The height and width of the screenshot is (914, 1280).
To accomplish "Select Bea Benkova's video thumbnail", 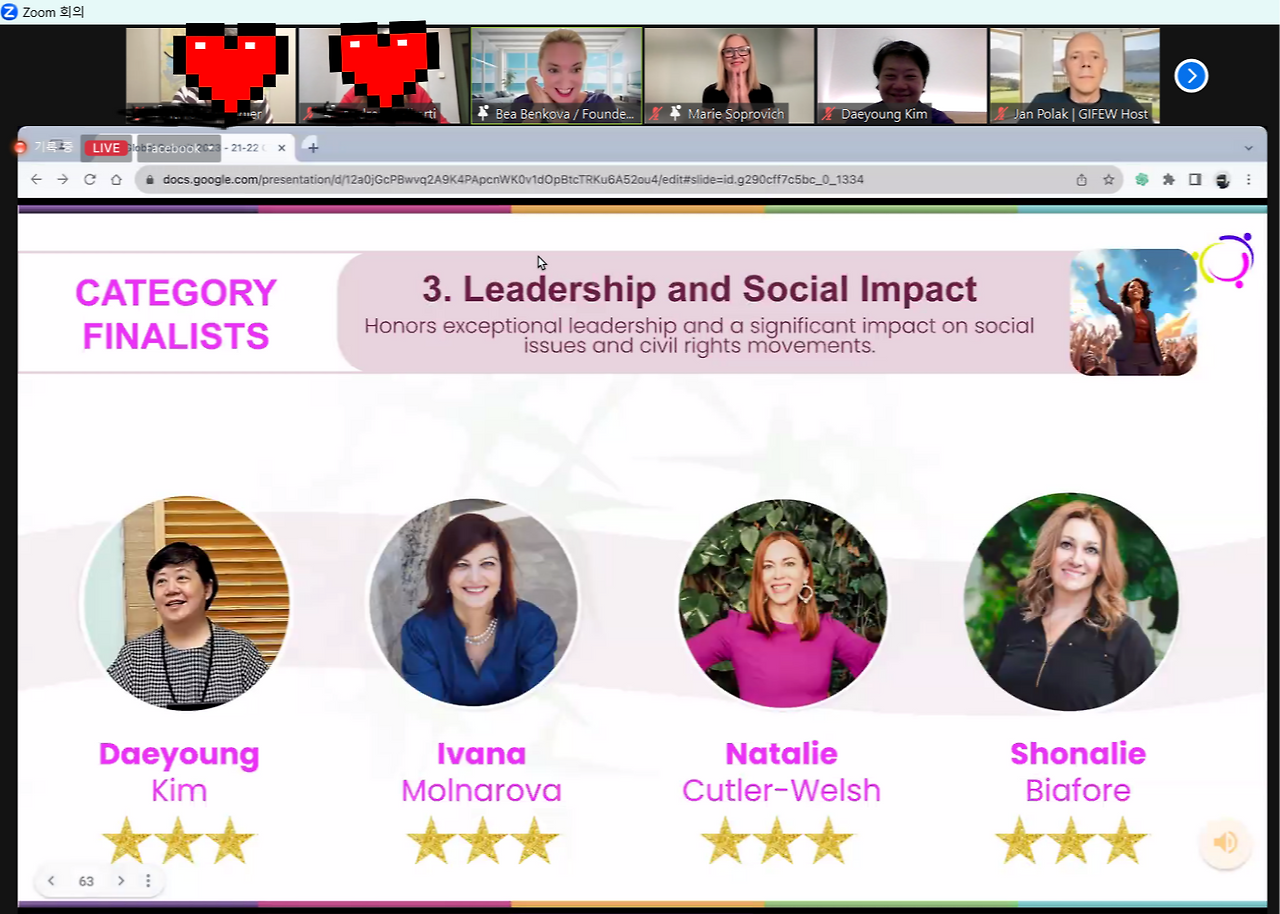I will 557,75.
